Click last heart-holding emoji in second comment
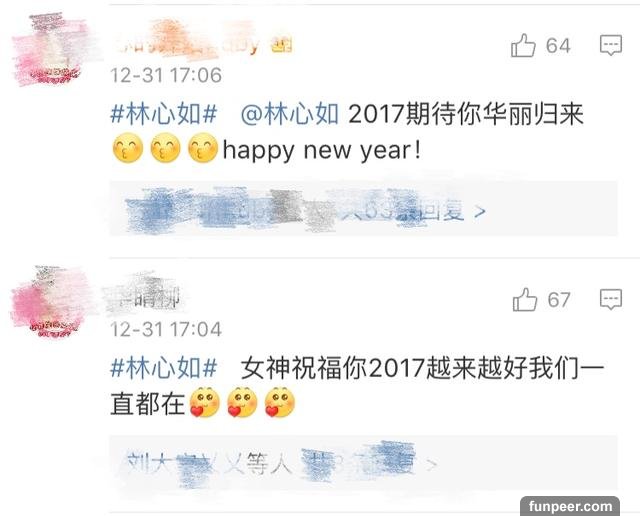 tap(280, 402)
